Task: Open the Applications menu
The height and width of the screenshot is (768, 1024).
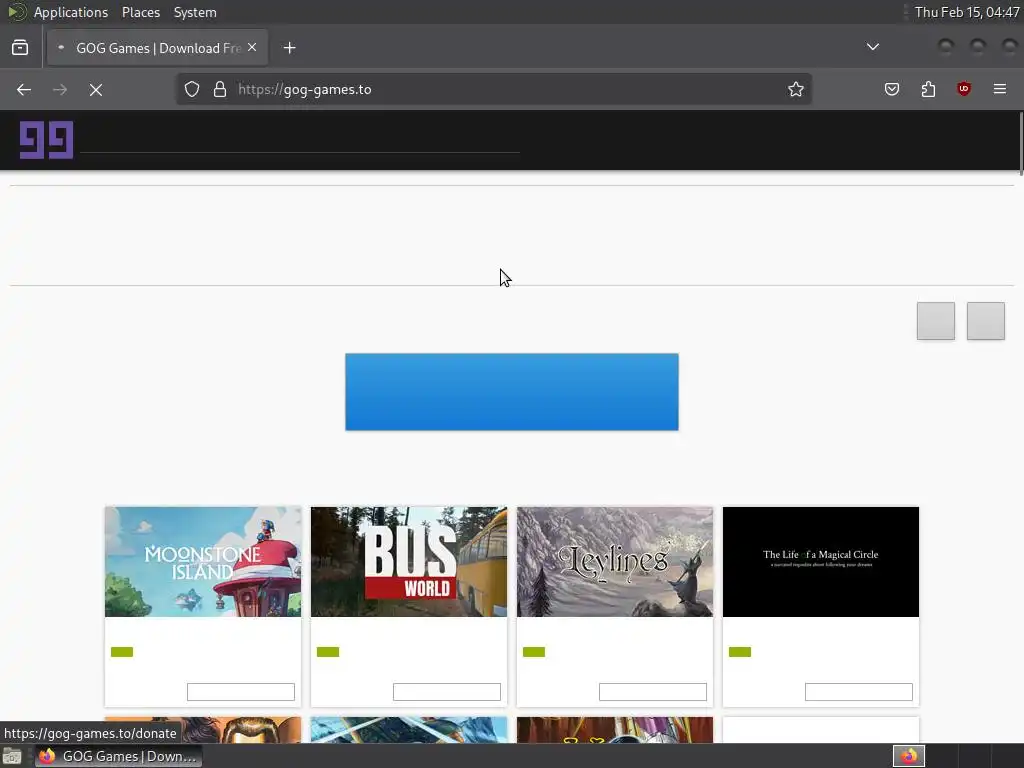Action: pyautogui.click(x=71, y=12)
